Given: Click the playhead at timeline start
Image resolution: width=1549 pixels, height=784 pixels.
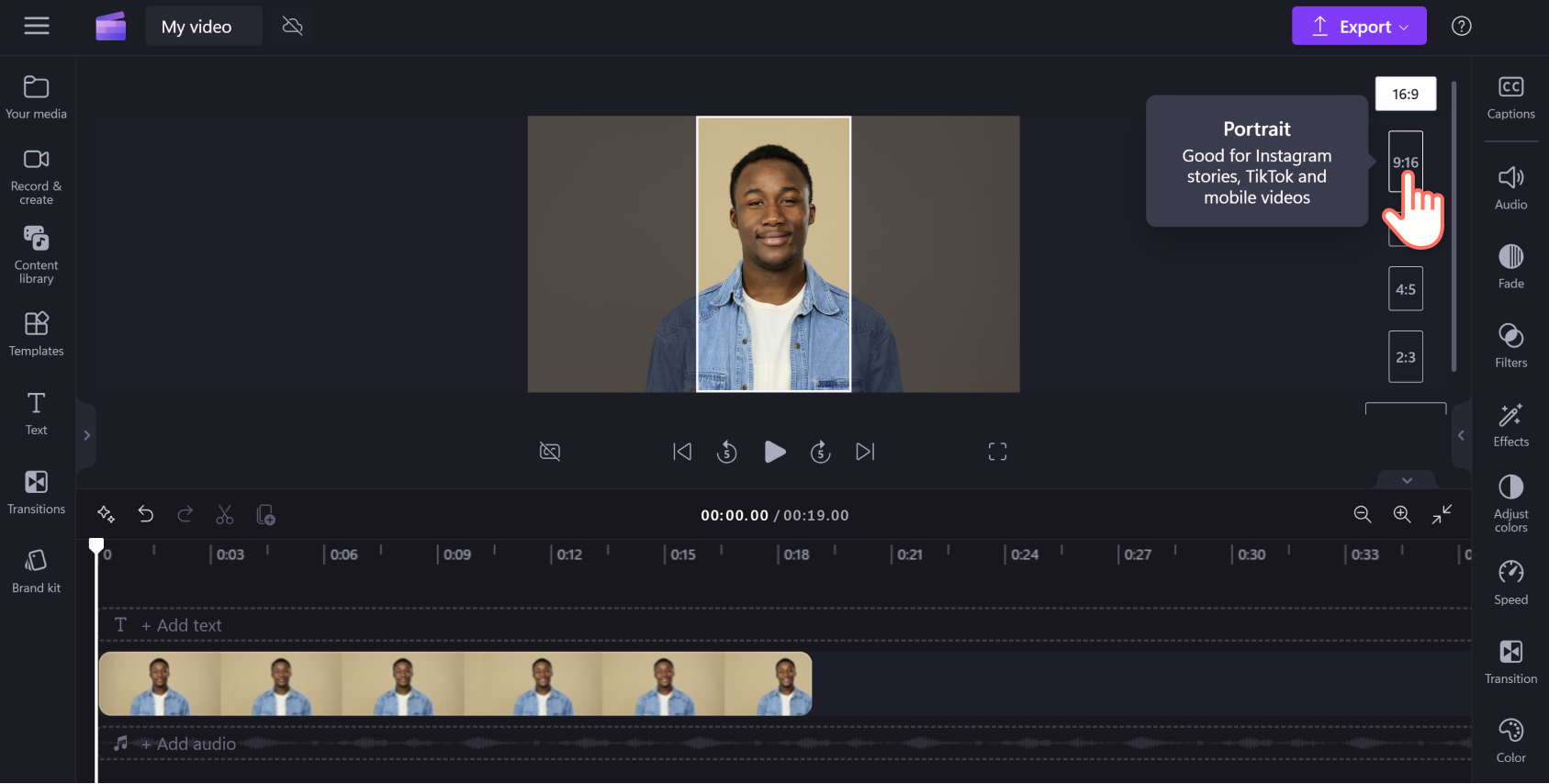Looking at the screenshot, I should (96, 546).
